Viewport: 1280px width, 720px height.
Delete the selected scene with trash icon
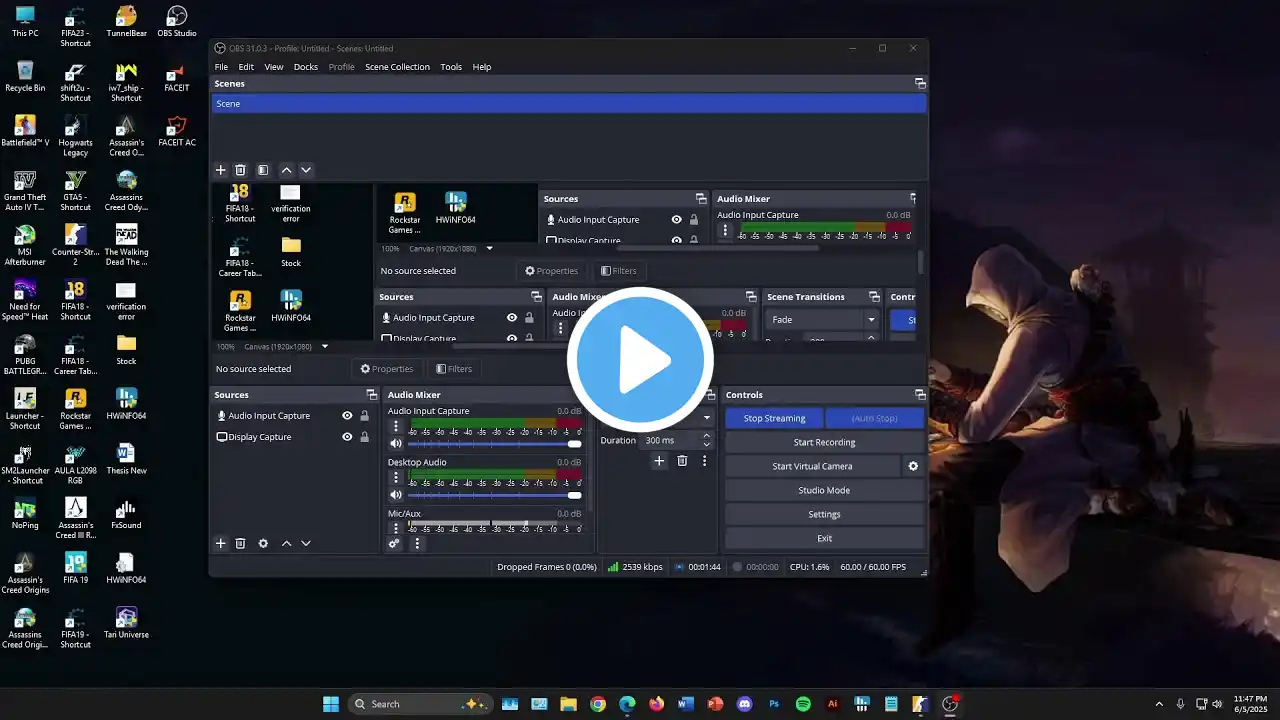click(240, 170)
